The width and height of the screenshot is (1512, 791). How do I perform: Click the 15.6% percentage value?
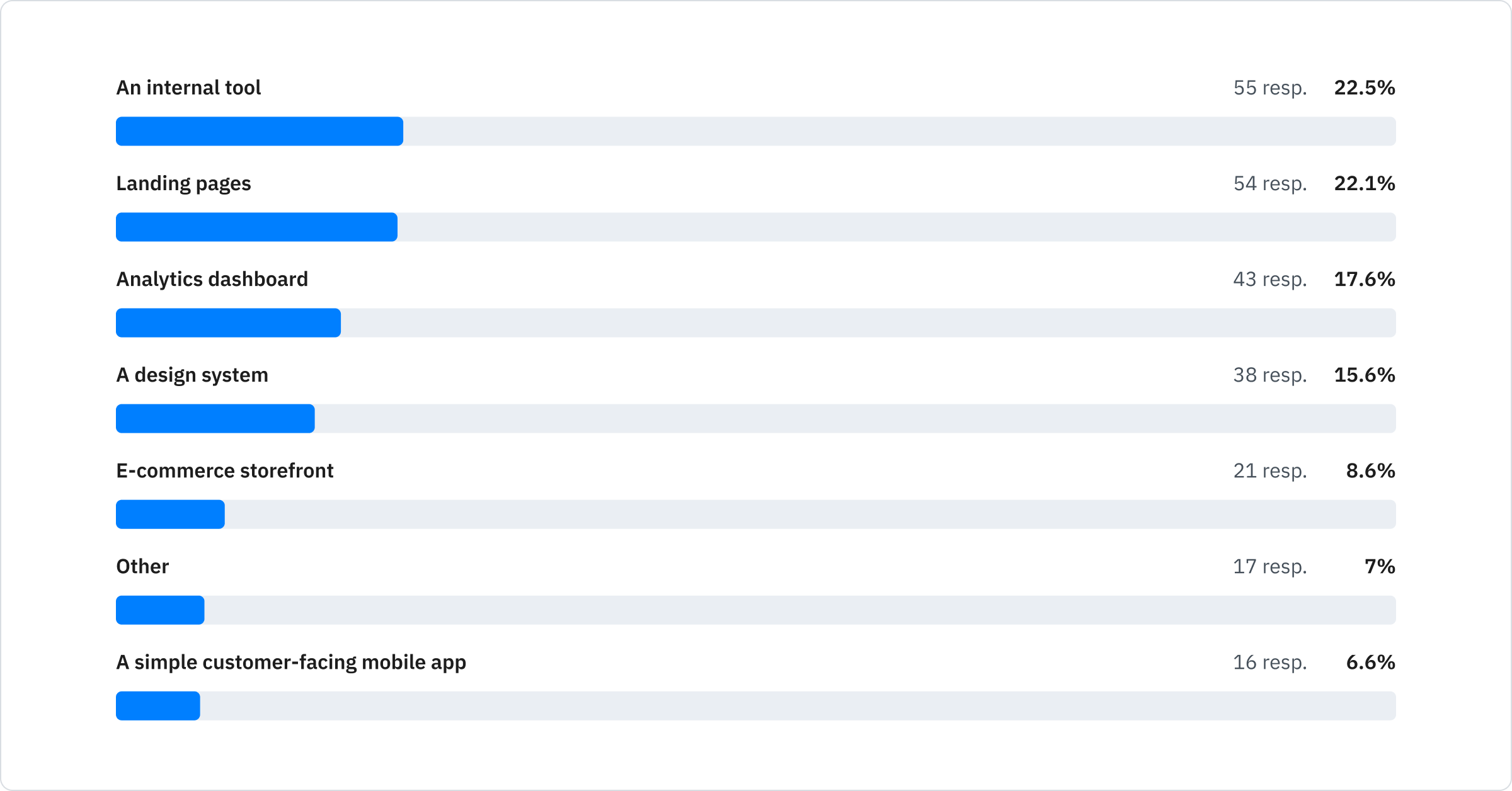coord(1364,375)
